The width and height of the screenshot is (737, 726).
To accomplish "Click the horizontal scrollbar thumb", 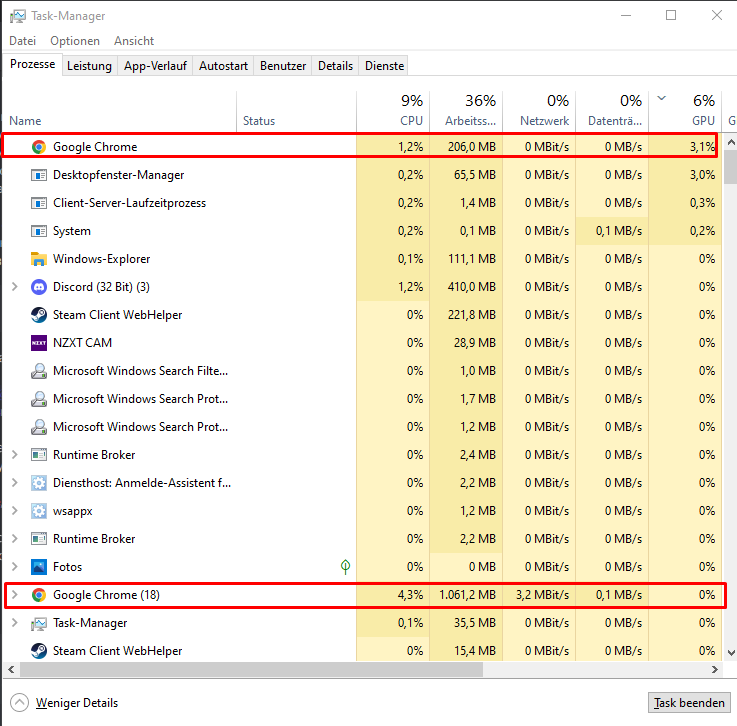I will (251, 670).
